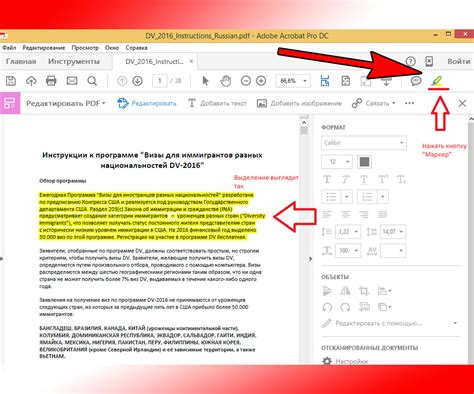This screenshot has width=474, height=394.
Task: Open the mobile link device icon
Action: [429, 61]
